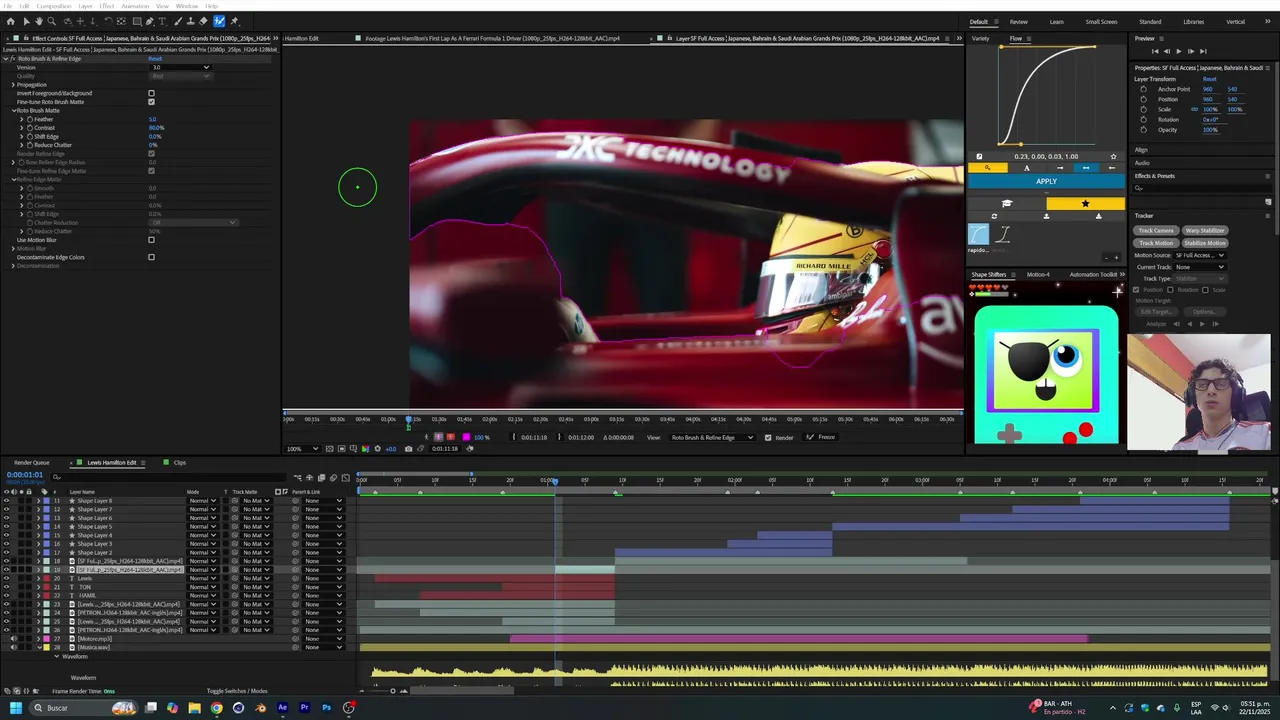Mute the Motore.mp3 layer audio
The width and height of the screenshot is (1280, 720).
14,638
